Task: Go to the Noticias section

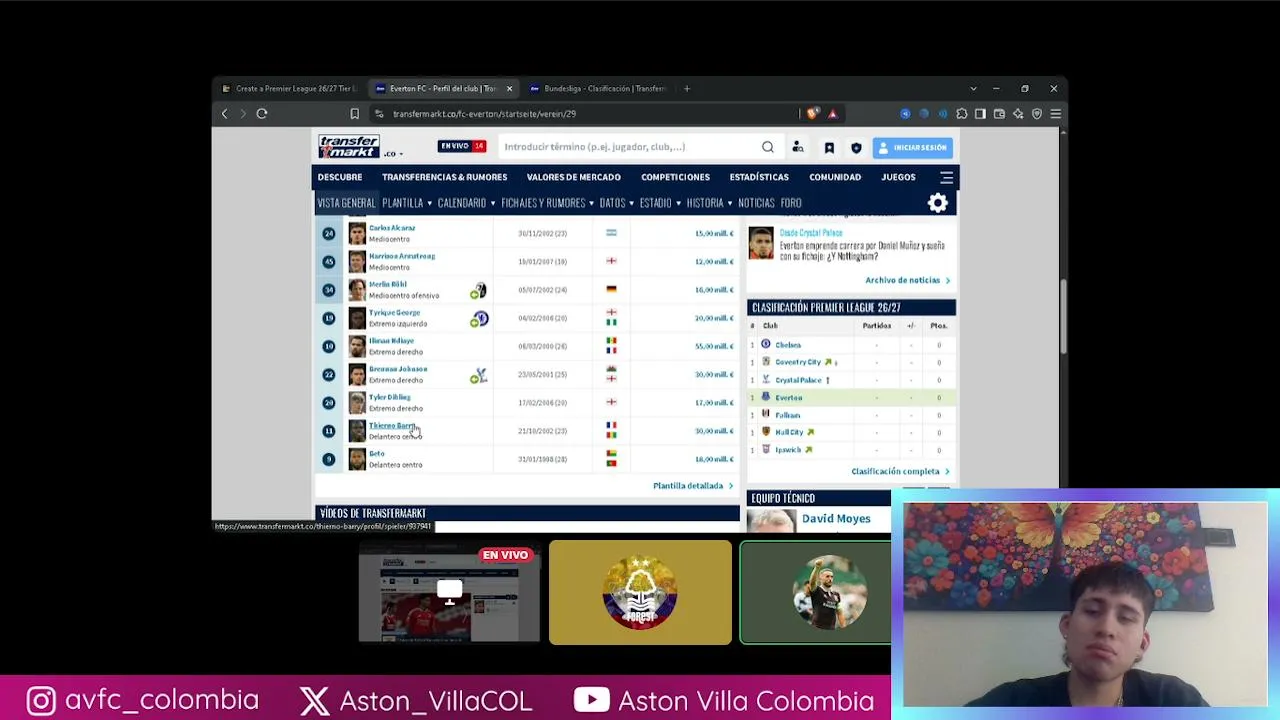Action: pyautogui.click(x=756, y=203)
